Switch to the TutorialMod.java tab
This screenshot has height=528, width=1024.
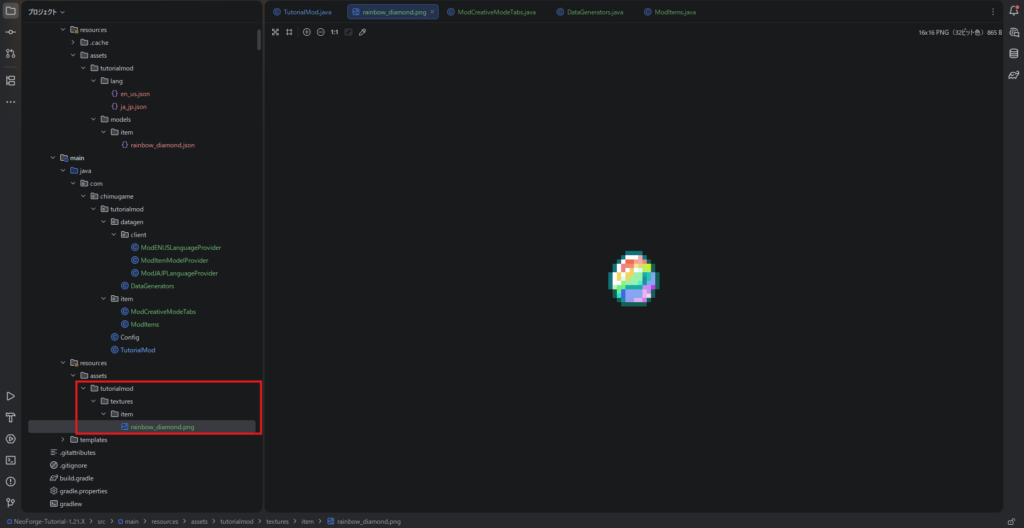306,12
